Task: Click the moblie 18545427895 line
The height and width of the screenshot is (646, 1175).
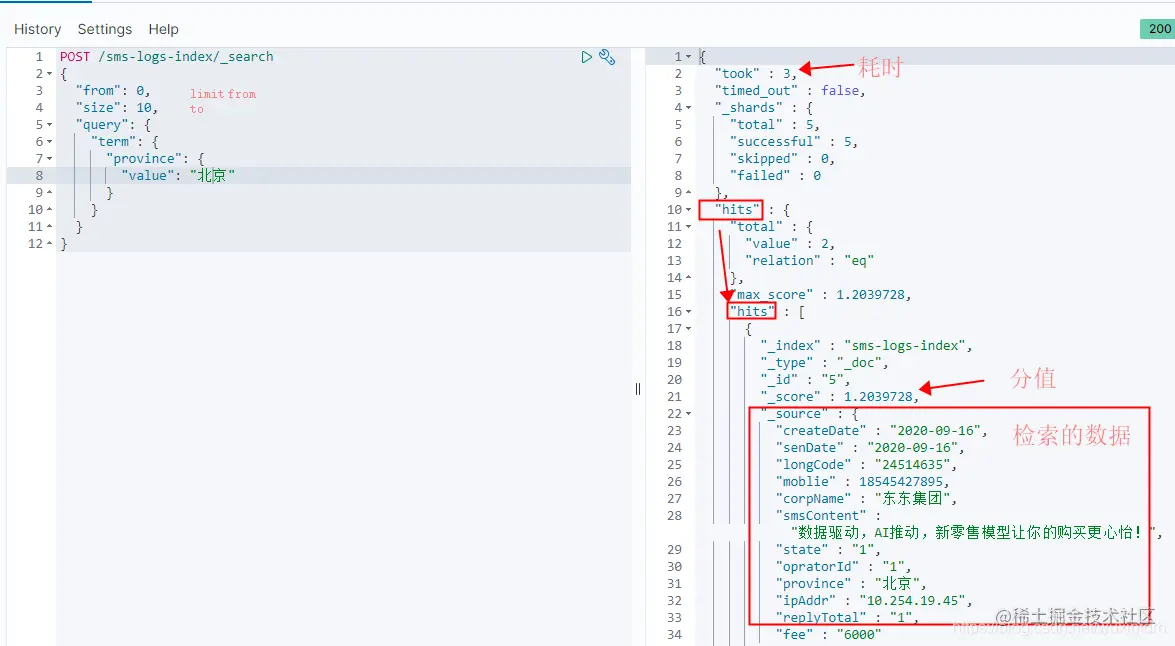Action: [x=863, y=482]
